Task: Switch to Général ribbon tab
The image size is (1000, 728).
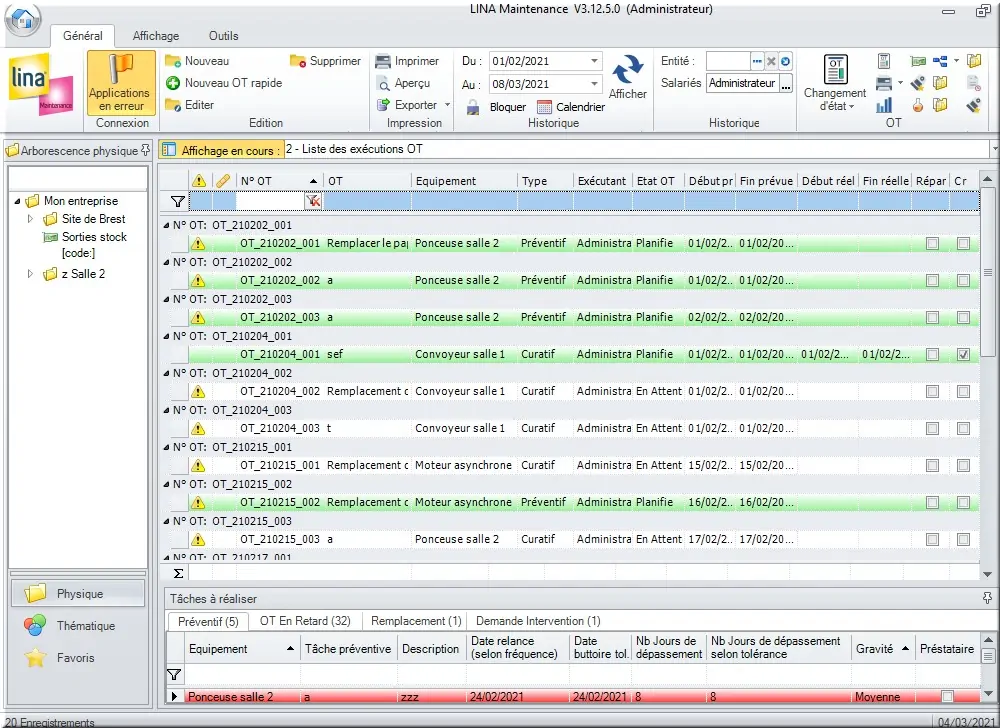Action: tap(82, 36)
